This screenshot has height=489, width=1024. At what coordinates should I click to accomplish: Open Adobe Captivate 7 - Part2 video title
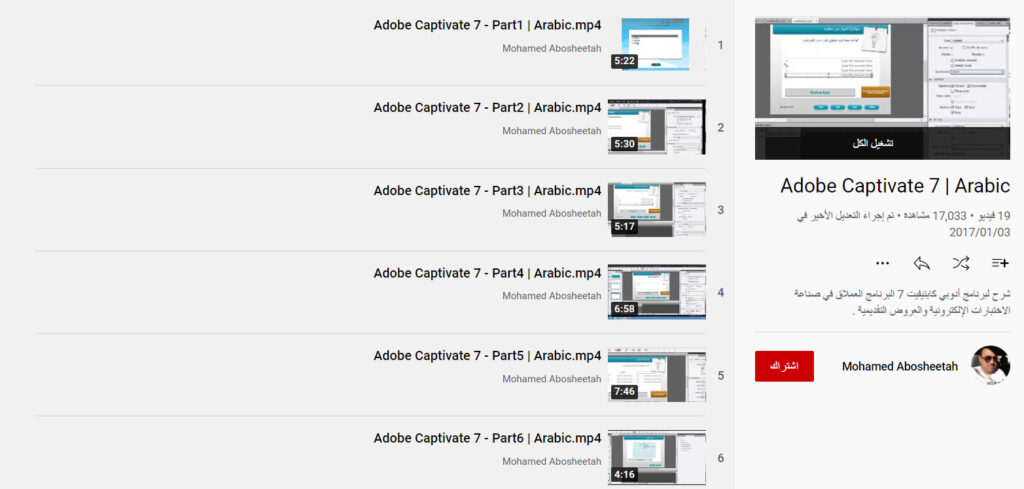tap(487, 108)
